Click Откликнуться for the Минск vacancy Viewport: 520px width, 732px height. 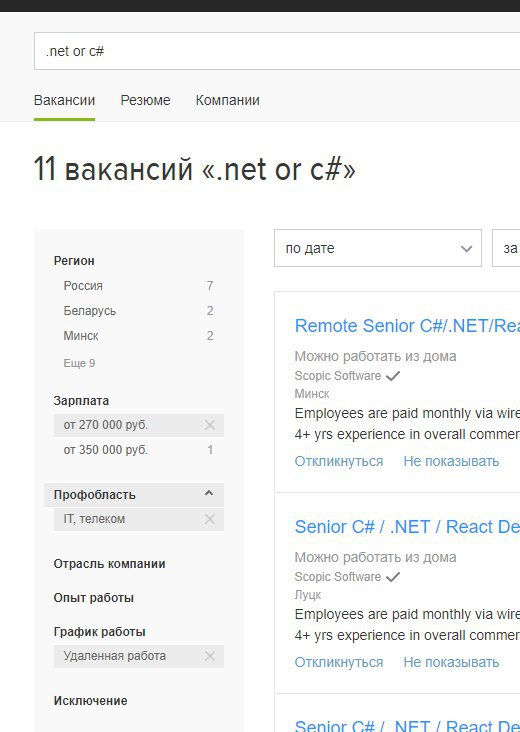tap(339, 461)
